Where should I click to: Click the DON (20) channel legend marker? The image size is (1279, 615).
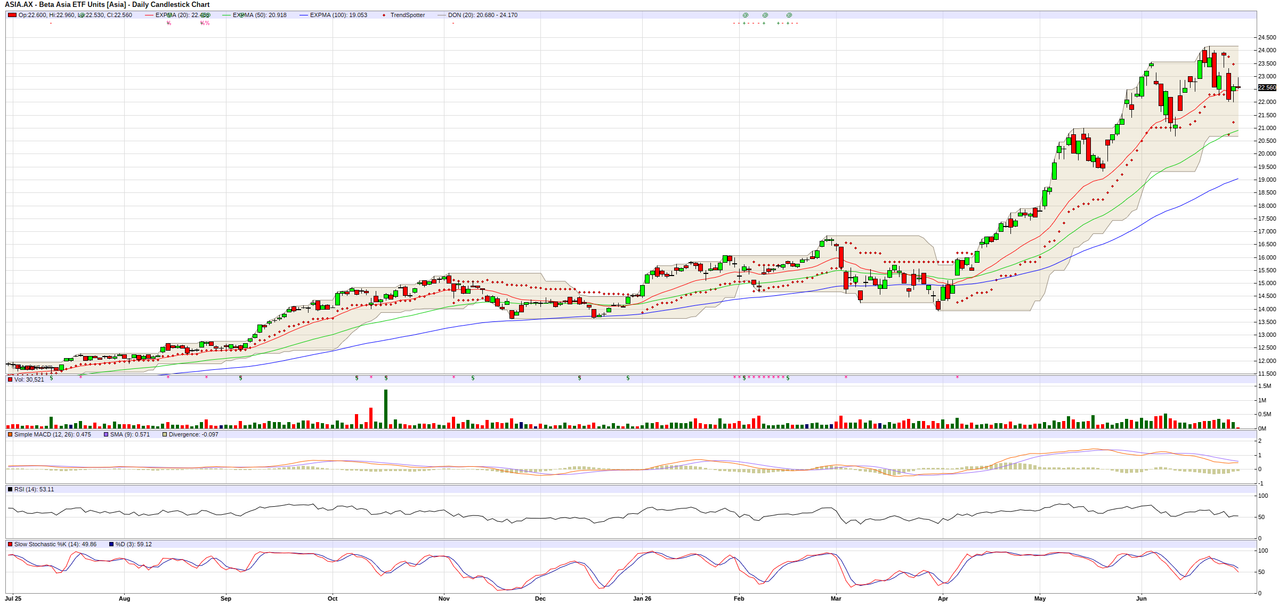click(x=442, y=15)
